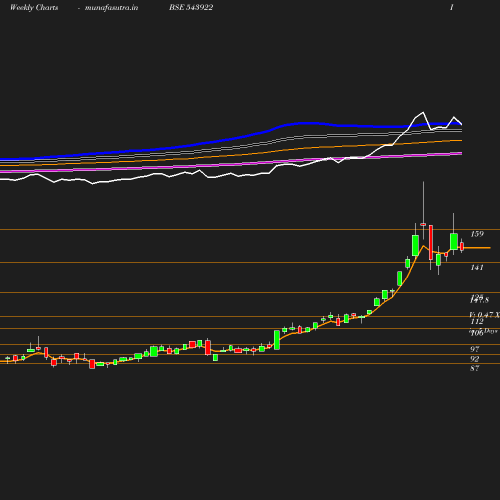Click the 'Weekly Charts' title text
Screen dimensions: 500x500
point(34,8)
